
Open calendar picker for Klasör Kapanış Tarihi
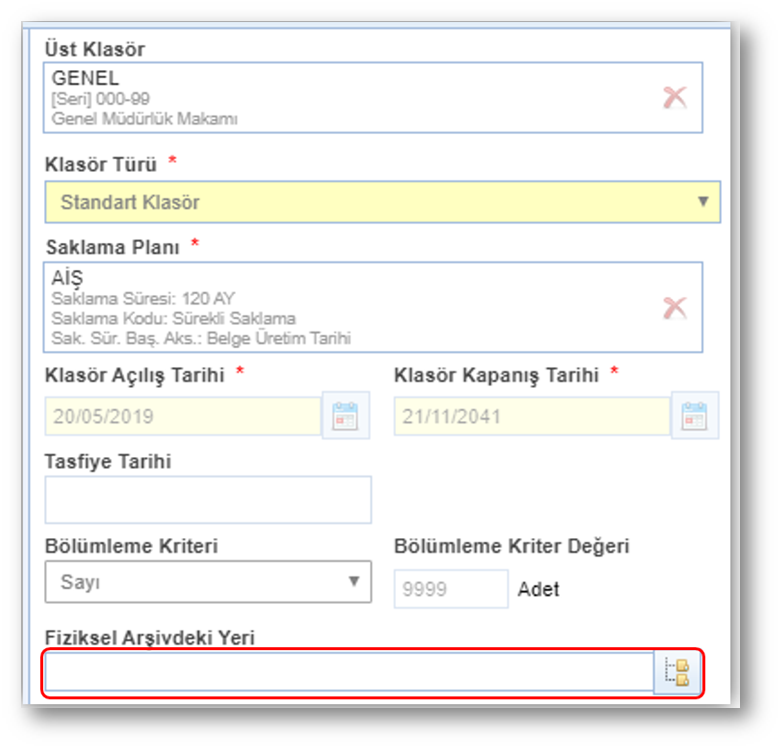694,417
